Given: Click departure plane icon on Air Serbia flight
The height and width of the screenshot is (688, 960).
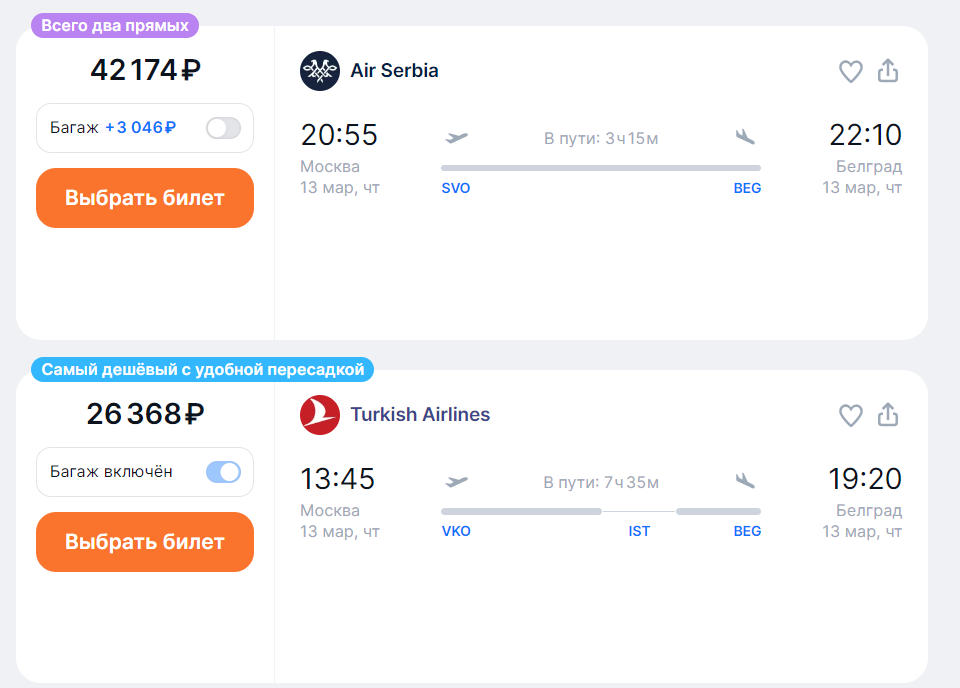Looking at the screenshot, I should tap(457, 137).
